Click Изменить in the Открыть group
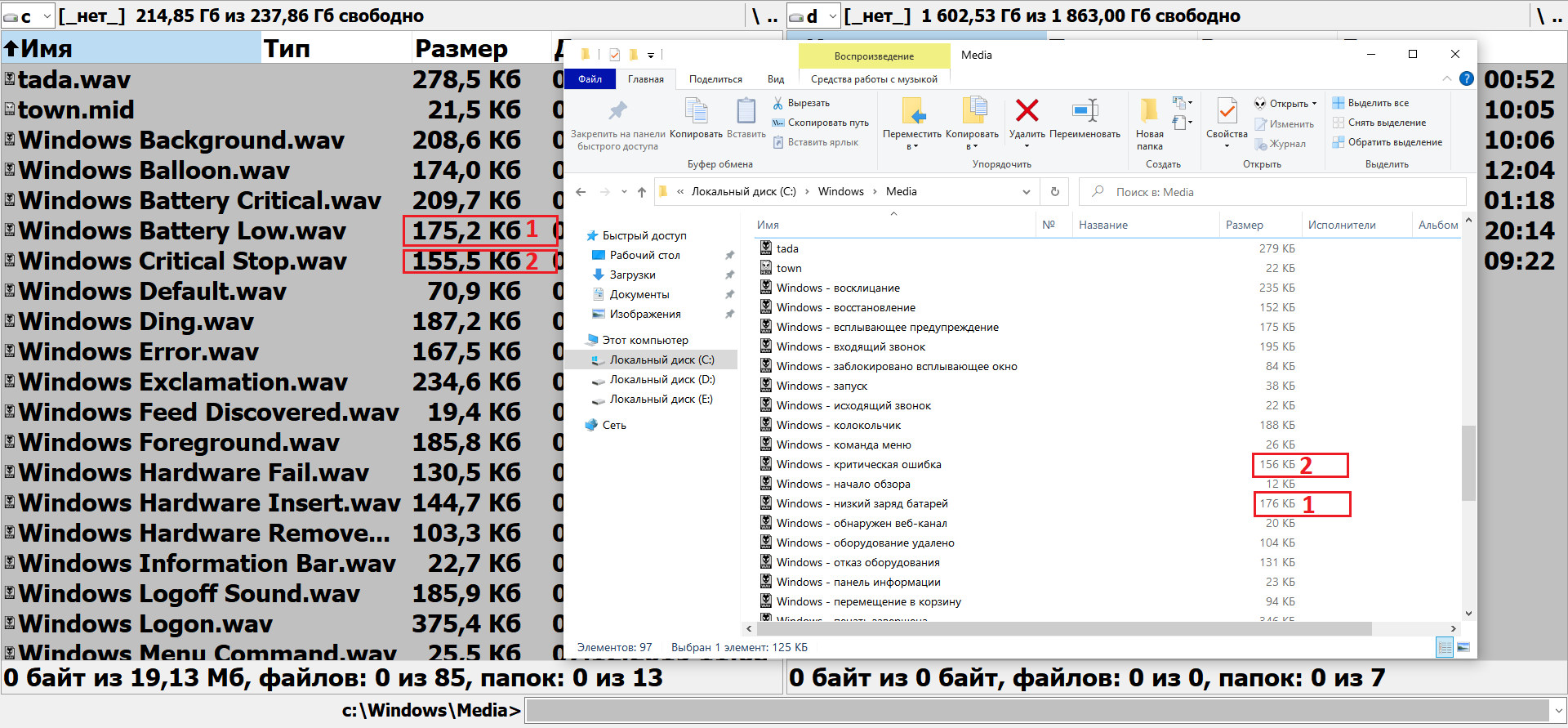The height and width of the screenshot is (728, 1568). coord(1285,124)
